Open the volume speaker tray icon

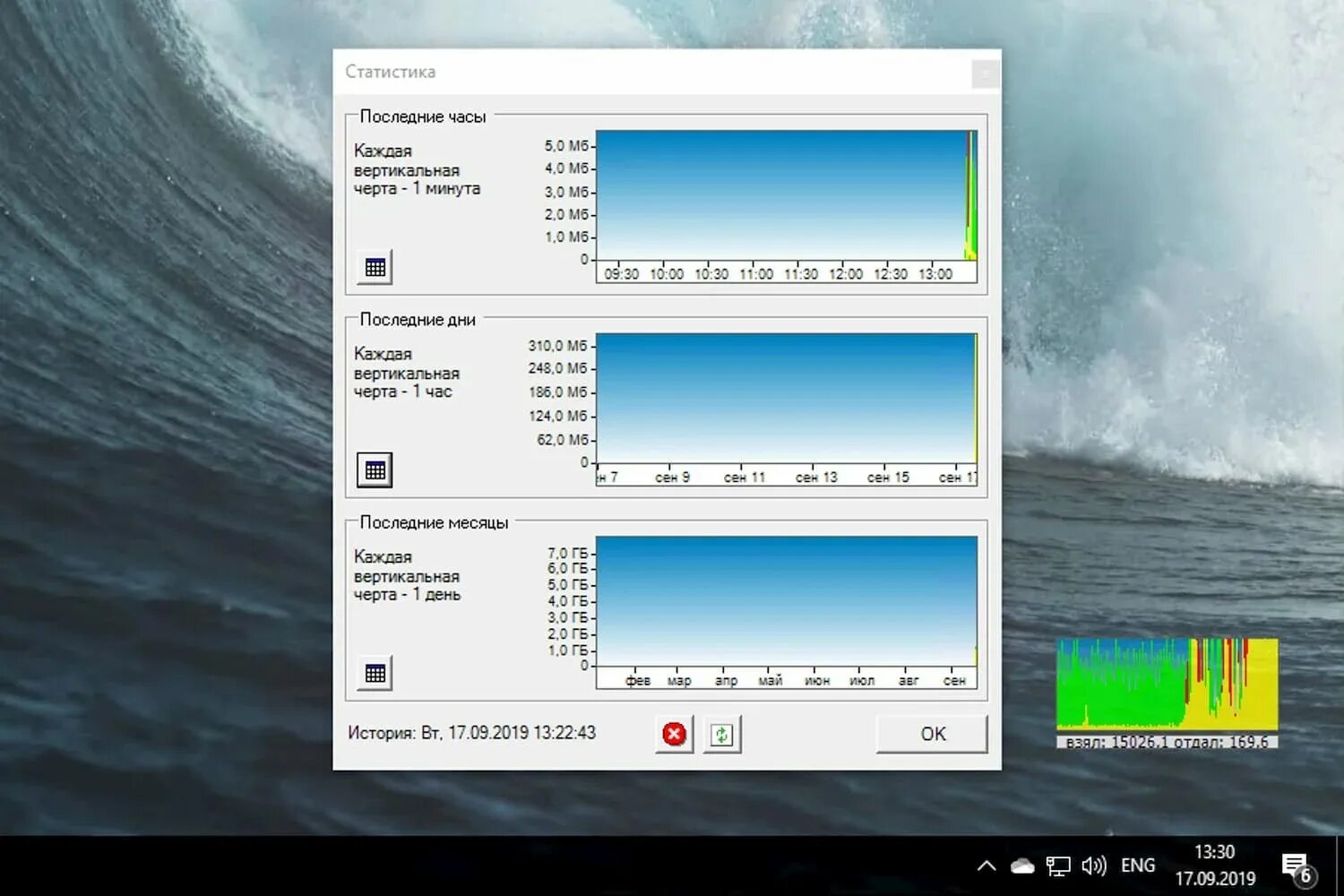[1094, 866]
